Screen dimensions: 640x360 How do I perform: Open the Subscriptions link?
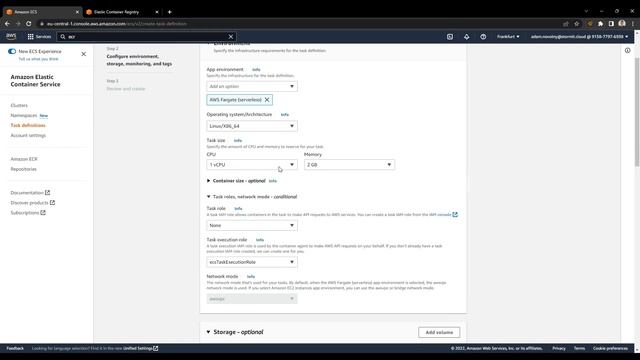click(28, 213)
